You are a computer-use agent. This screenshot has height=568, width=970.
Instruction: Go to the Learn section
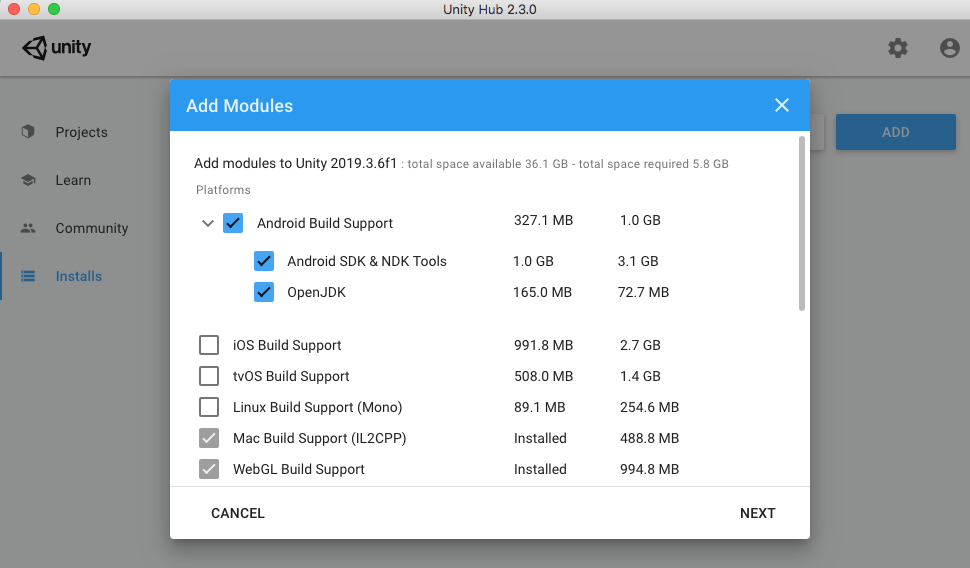pyautogui.click(x=73, y=180)
